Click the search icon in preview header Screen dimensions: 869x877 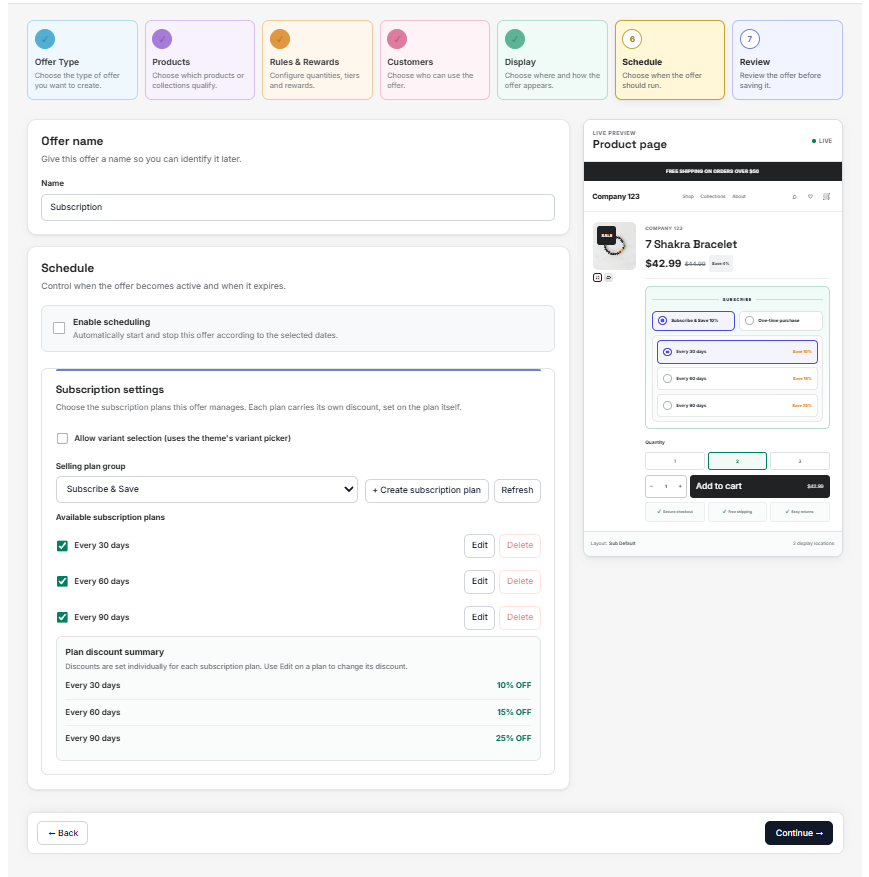click(x=795, y=197)
